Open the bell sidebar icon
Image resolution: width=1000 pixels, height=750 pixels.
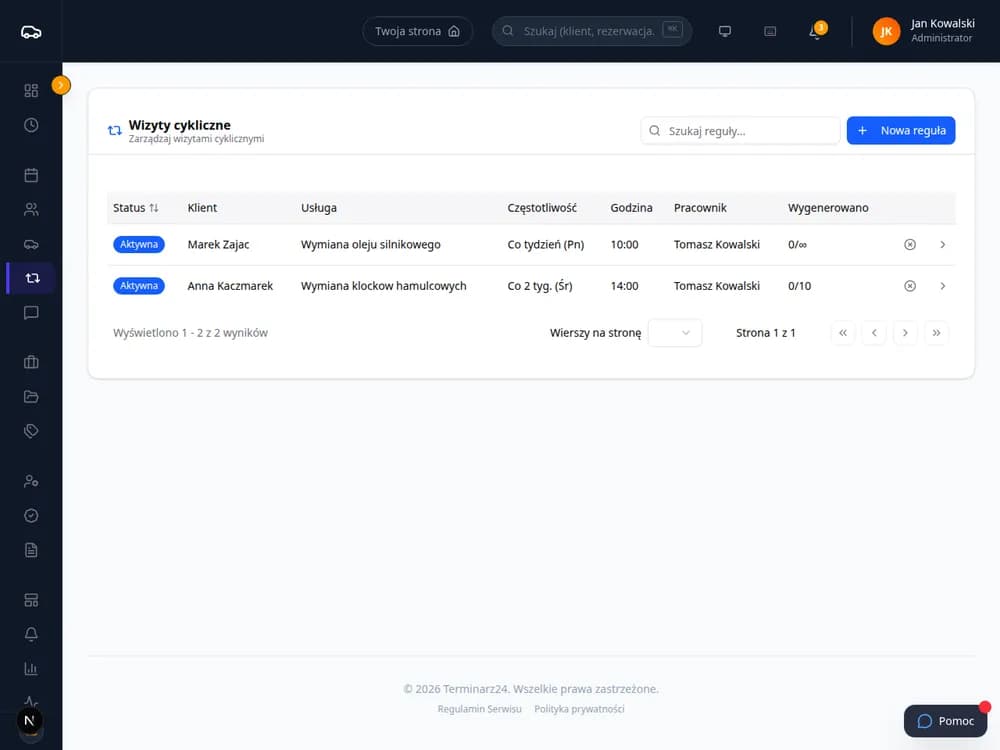coord(31,635)
